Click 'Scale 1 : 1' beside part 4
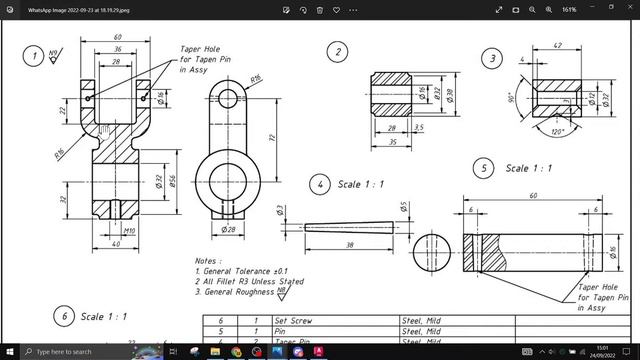 (361, 184)
